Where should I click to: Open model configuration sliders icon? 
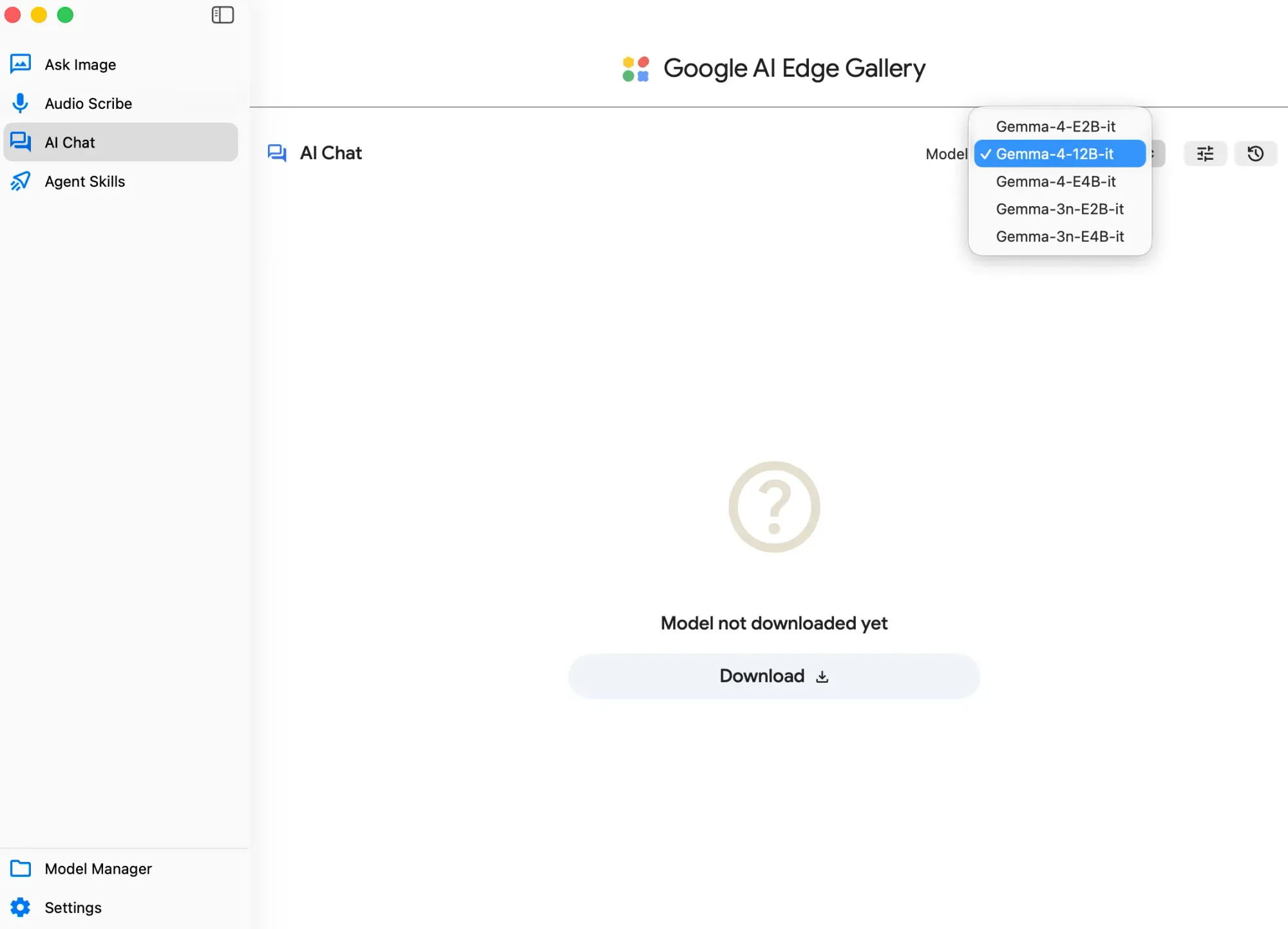tap(1205, 154)
